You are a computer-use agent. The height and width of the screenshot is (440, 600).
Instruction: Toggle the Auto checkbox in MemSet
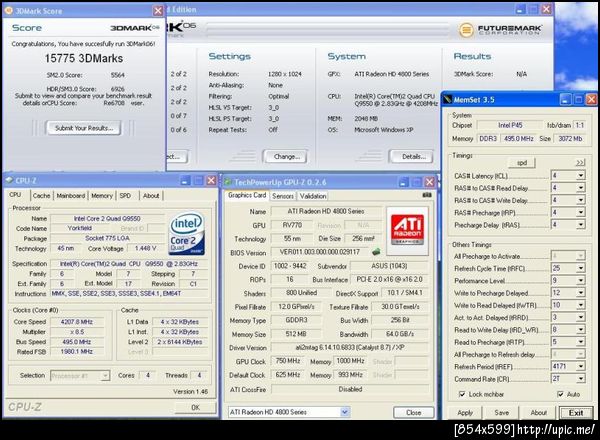coord(560,394)
